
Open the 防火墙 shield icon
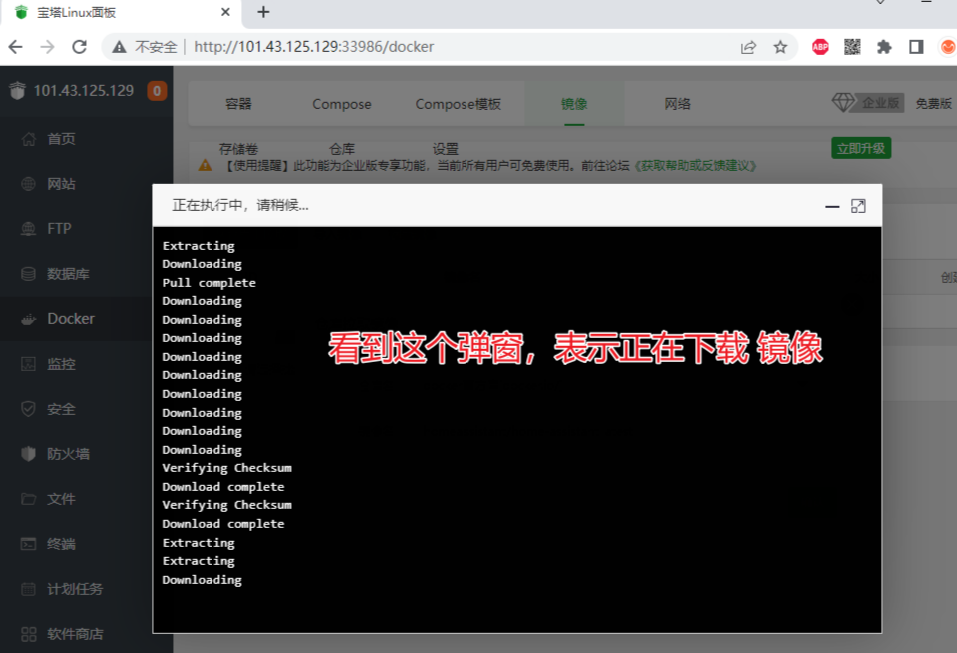28,454
